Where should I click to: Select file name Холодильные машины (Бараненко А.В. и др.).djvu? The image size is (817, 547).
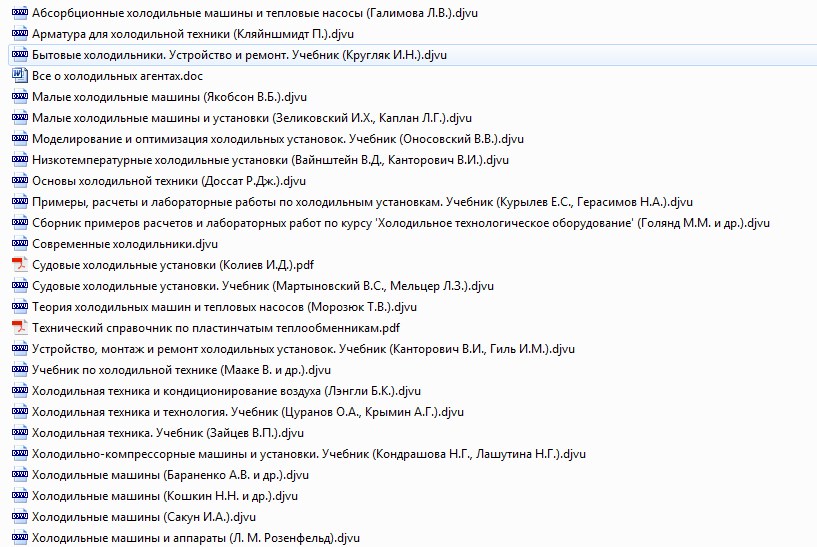tap(170, 475)
